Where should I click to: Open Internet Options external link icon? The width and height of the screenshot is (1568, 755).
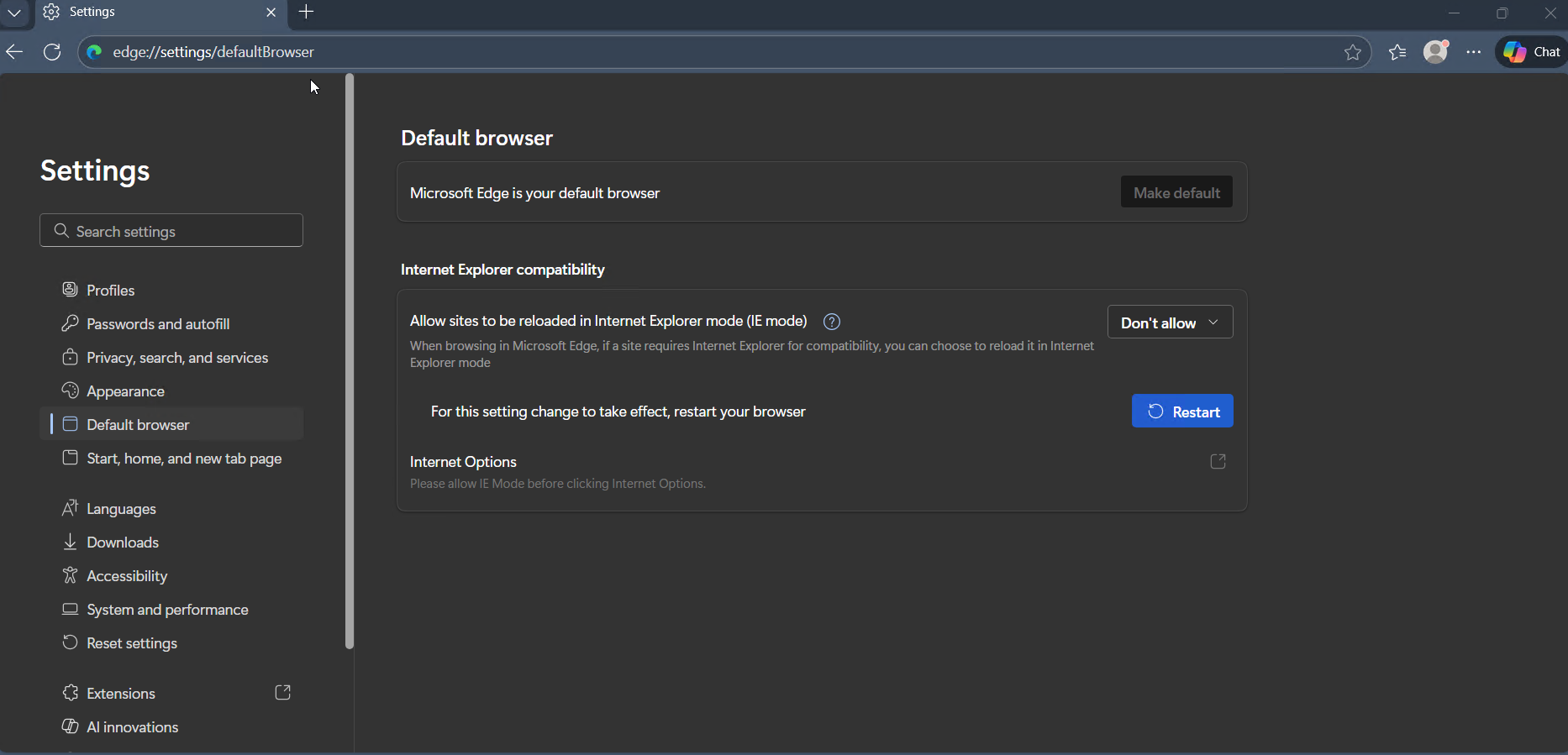(1218, 461)
